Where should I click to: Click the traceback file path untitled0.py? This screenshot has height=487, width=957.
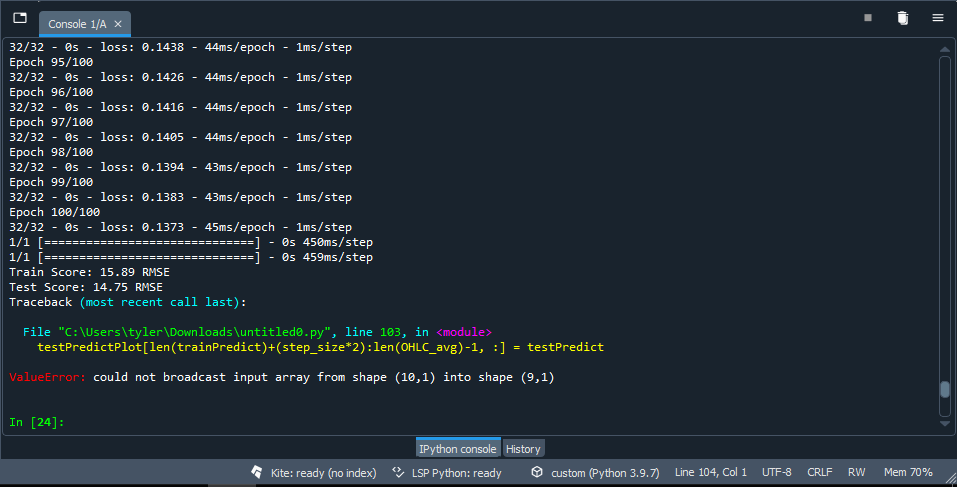point(195,332)
